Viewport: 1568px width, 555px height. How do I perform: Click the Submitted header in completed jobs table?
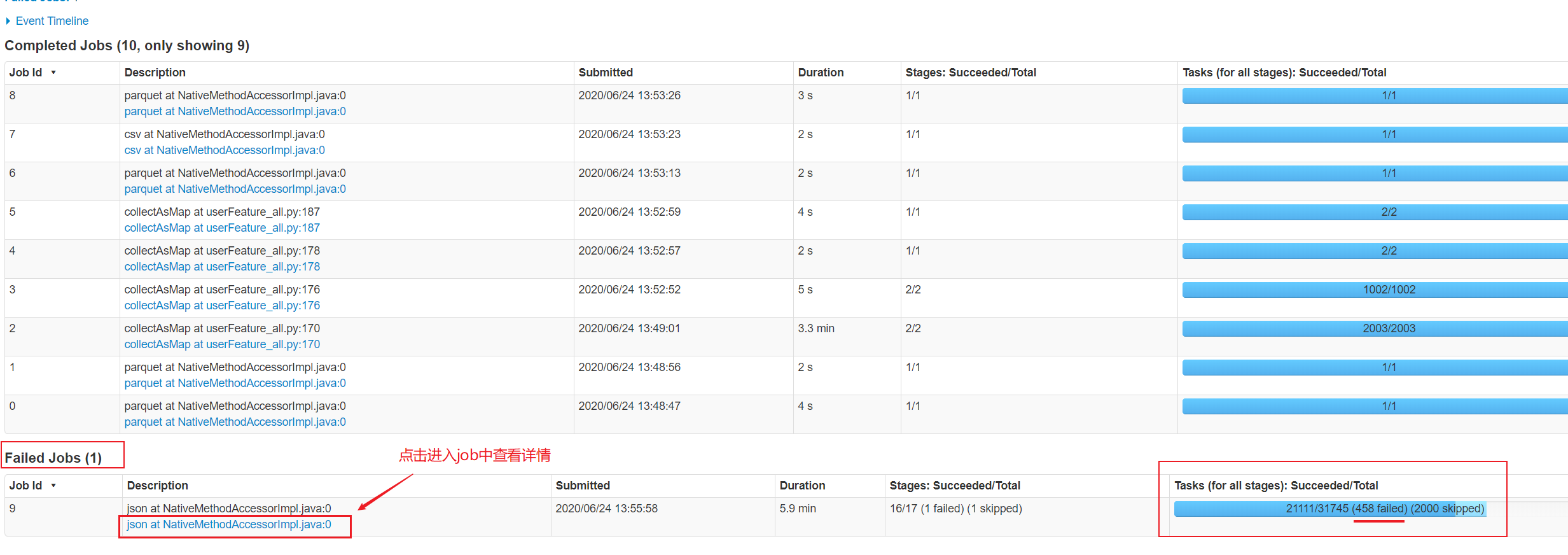(x=606, y=73)
